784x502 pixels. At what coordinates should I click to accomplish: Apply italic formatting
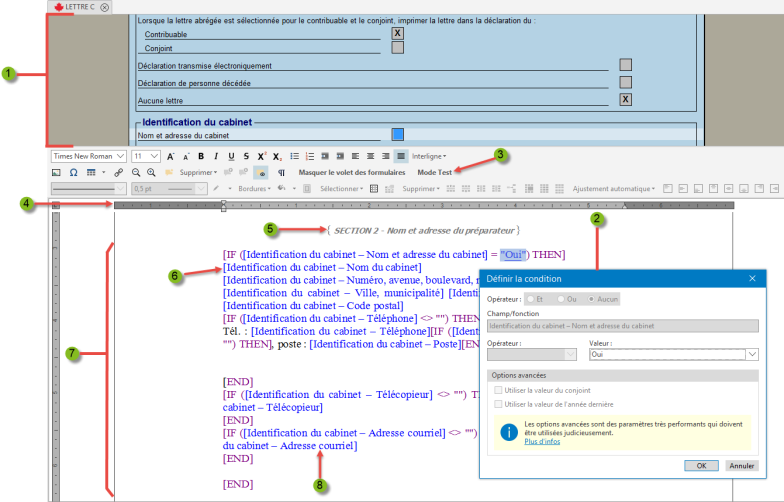click(216, 157)
